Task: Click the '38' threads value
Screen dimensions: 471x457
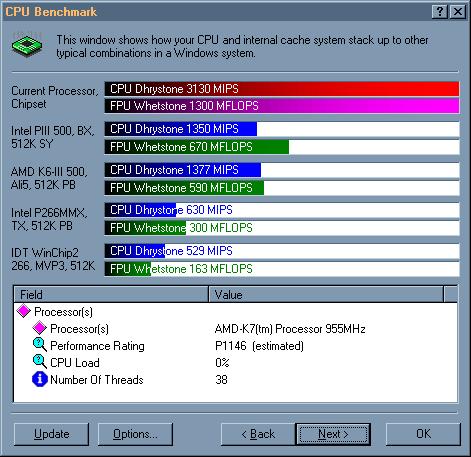Action: pyautogui.click(x=221, y=380)
